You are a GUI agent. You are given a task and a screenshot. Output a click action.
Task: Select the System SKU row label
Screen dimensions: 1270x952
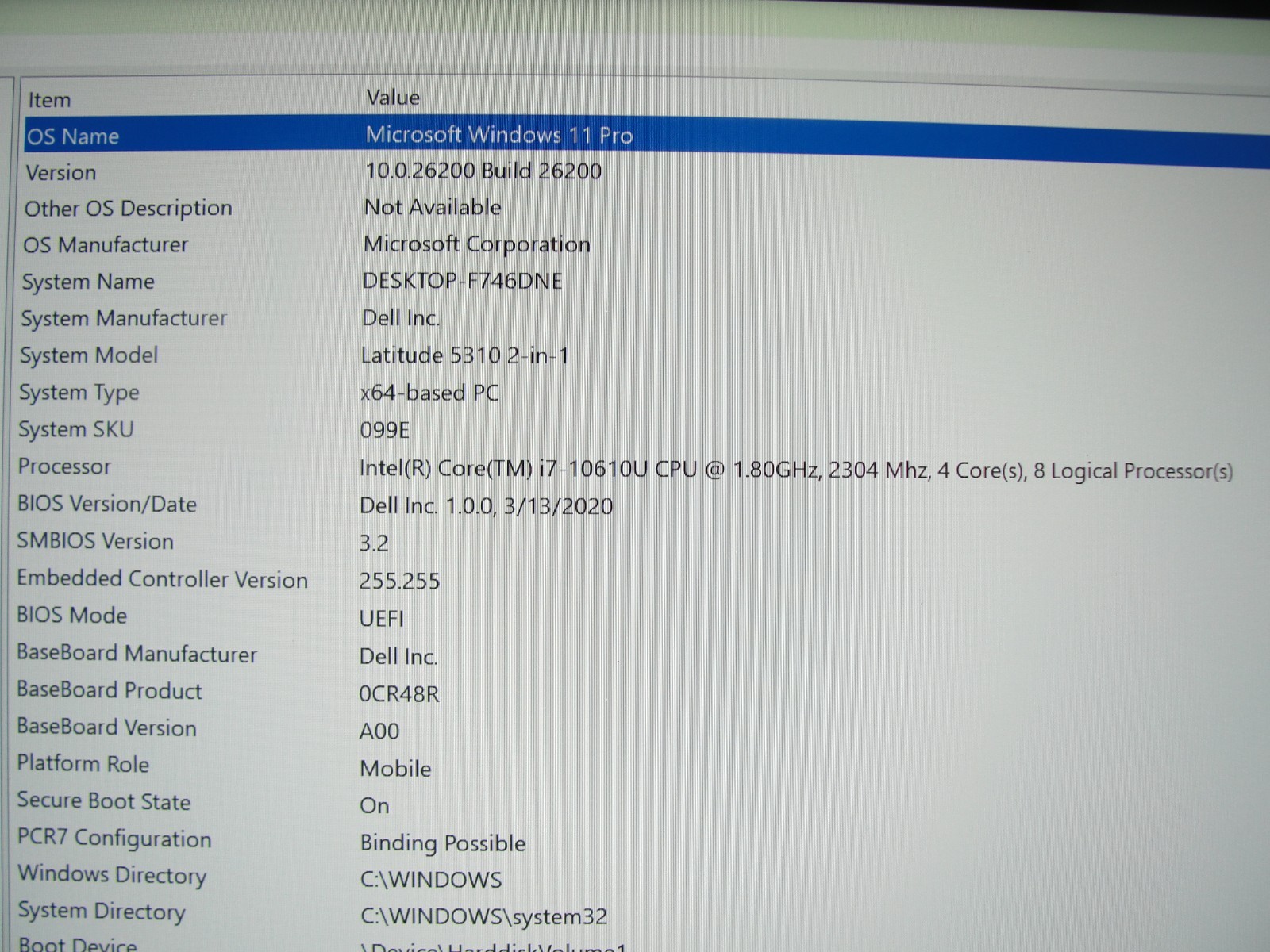76,429
